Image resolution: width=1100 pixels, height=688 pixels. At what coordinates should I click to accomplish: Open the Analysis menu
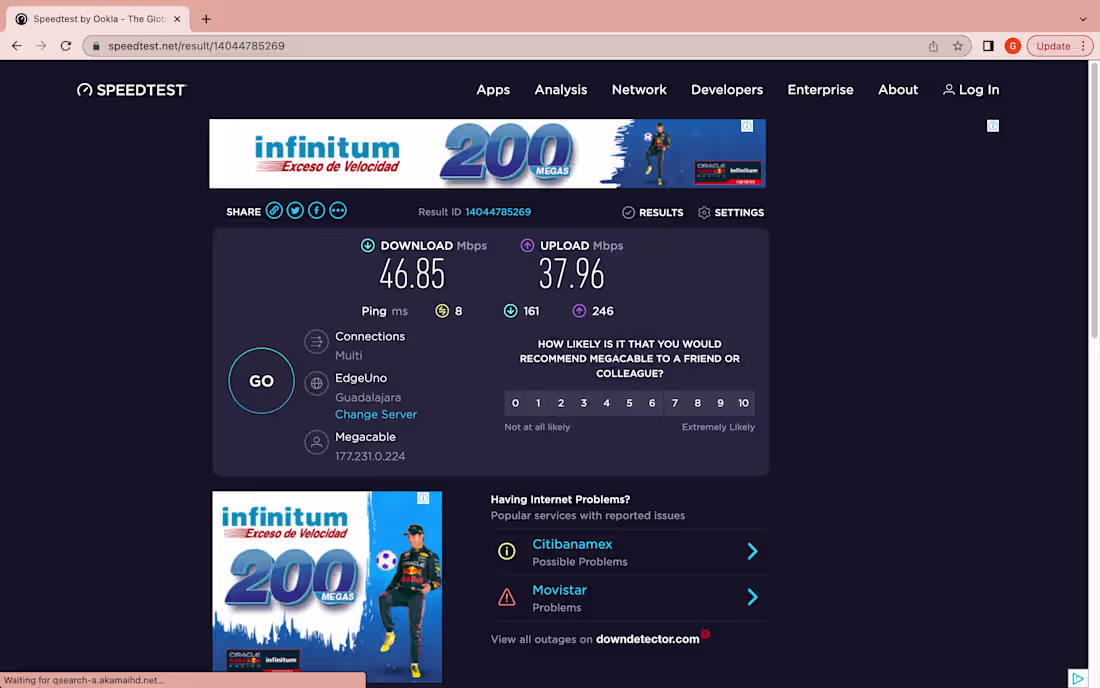point(561,90)
